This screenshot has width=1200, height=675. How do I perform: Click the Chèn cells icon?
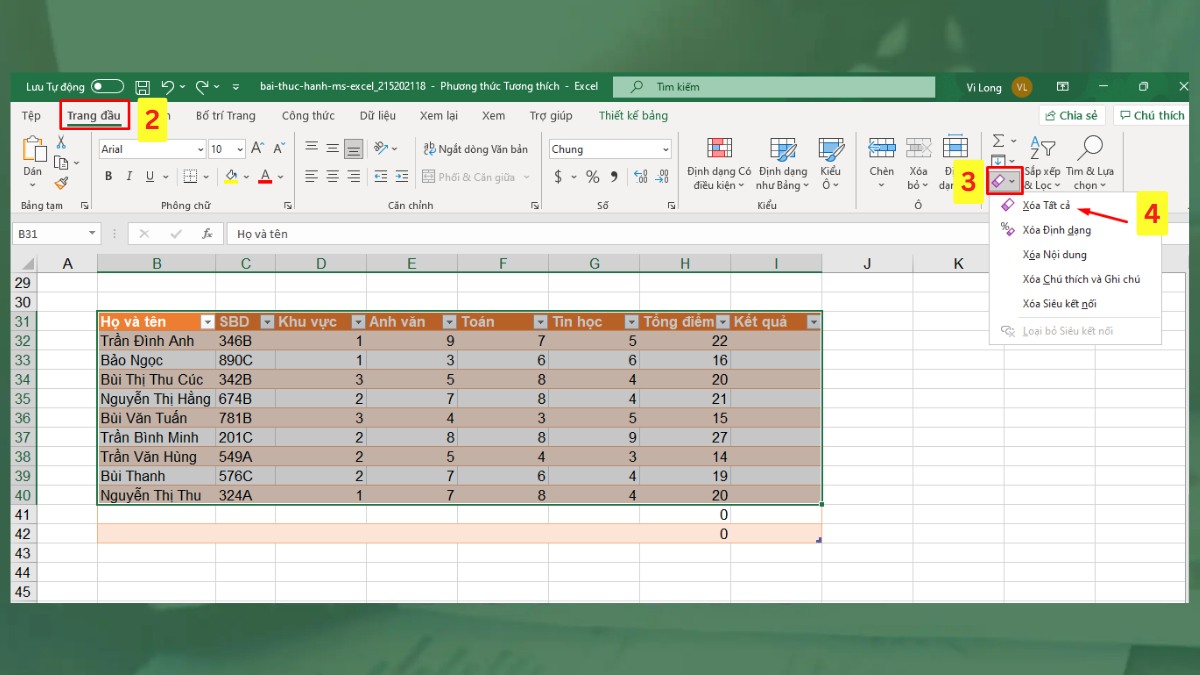click(x=881, y=160)
